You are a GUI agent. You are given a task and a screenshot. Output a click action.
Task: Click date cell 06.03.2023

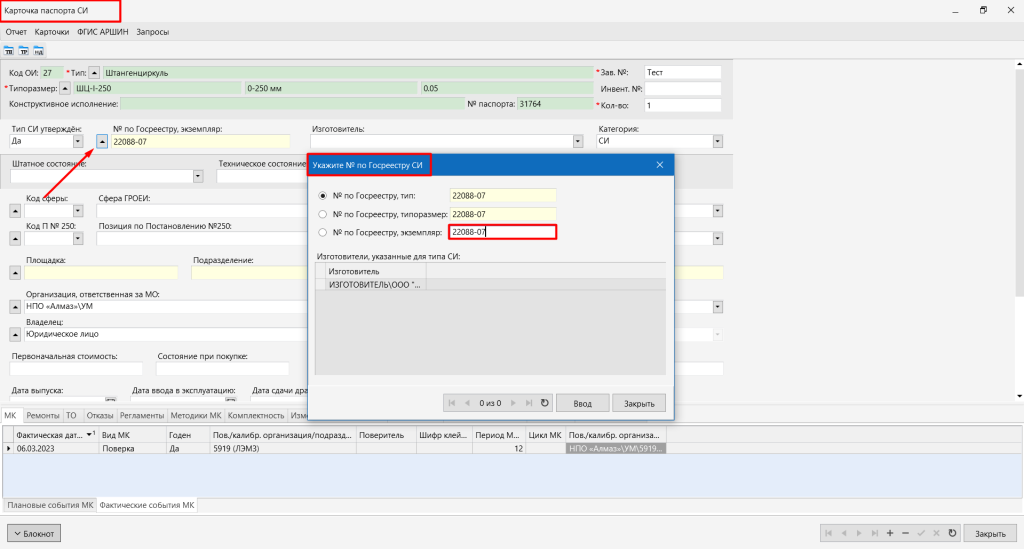click(x=56, y=448)
